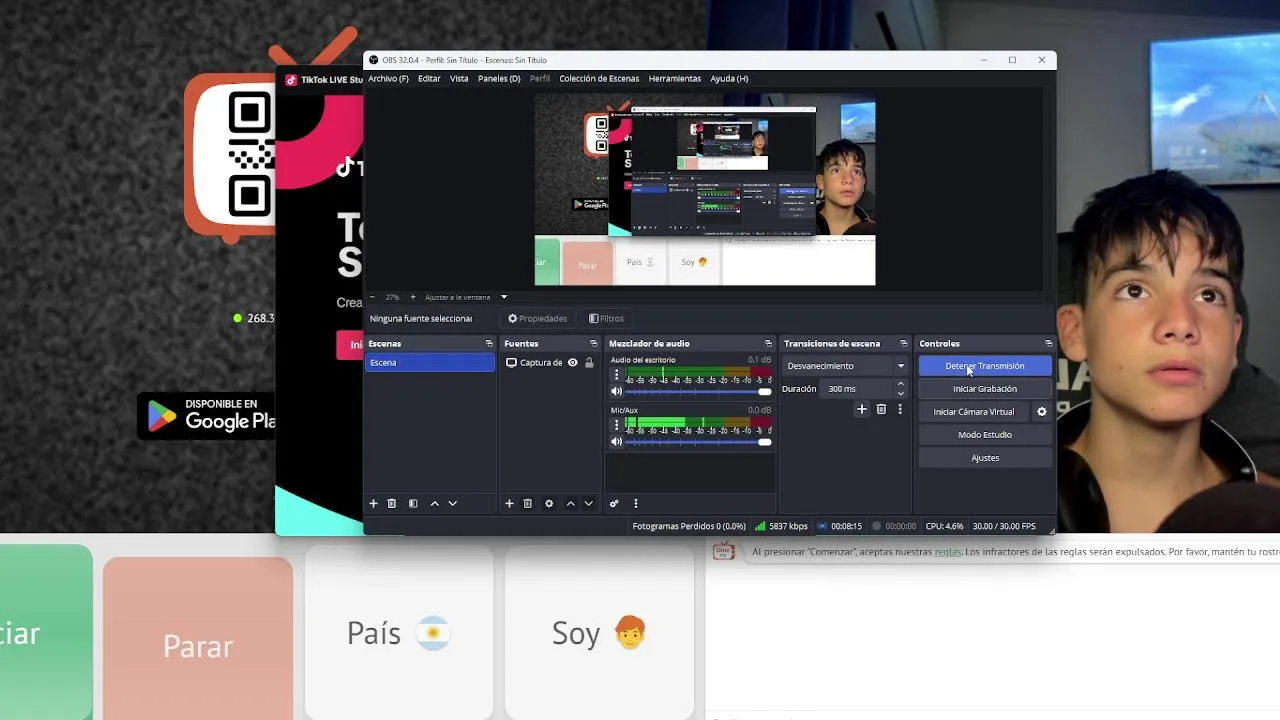Click OBS preview canvas thumbnail
The width and height of the screenshot is (1280, 720).
tap(705, 190)
